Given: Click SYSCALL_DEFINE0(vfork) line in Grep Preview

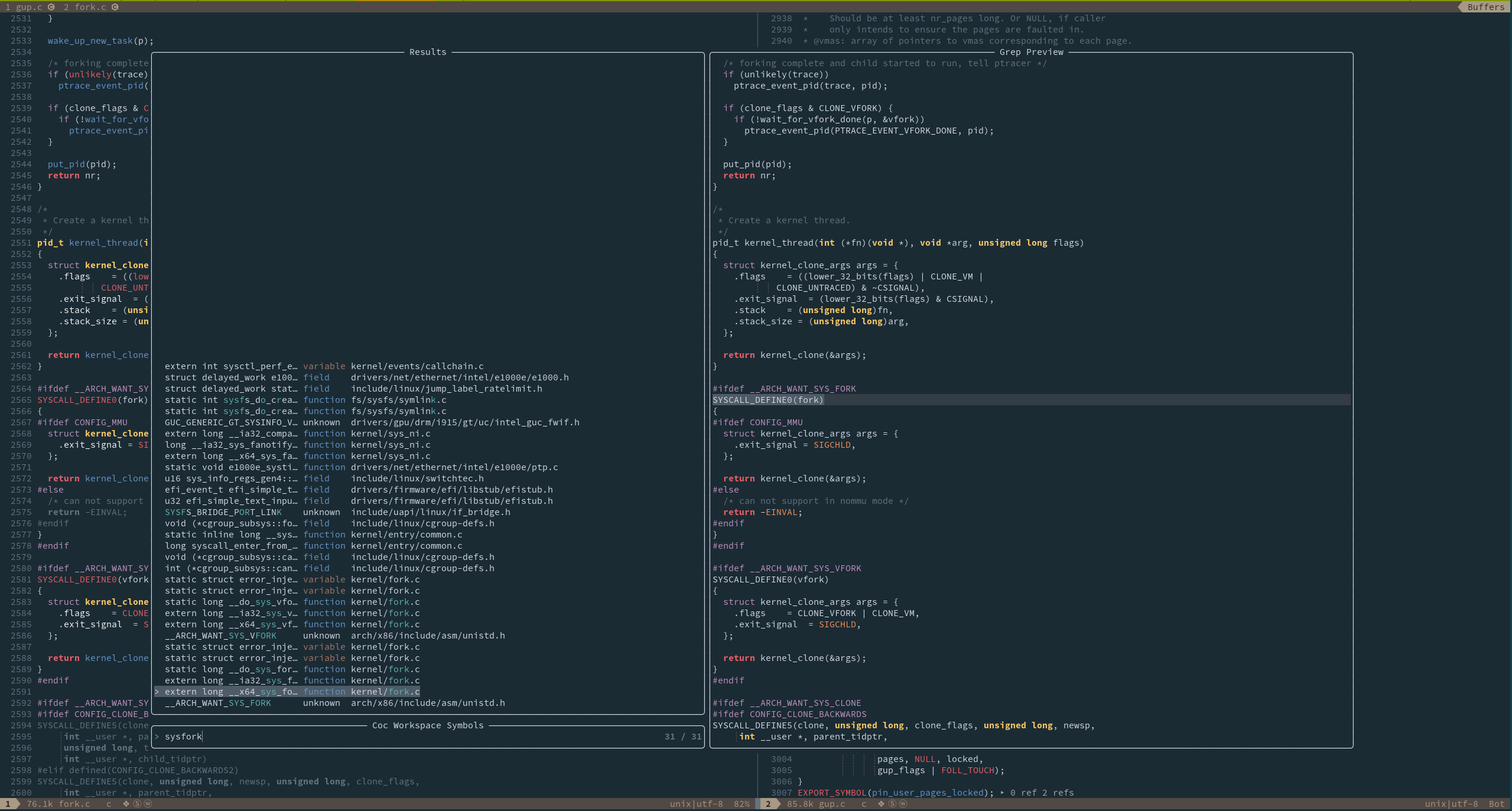Looking at the screenshot, I should click(x=770, y=579).
